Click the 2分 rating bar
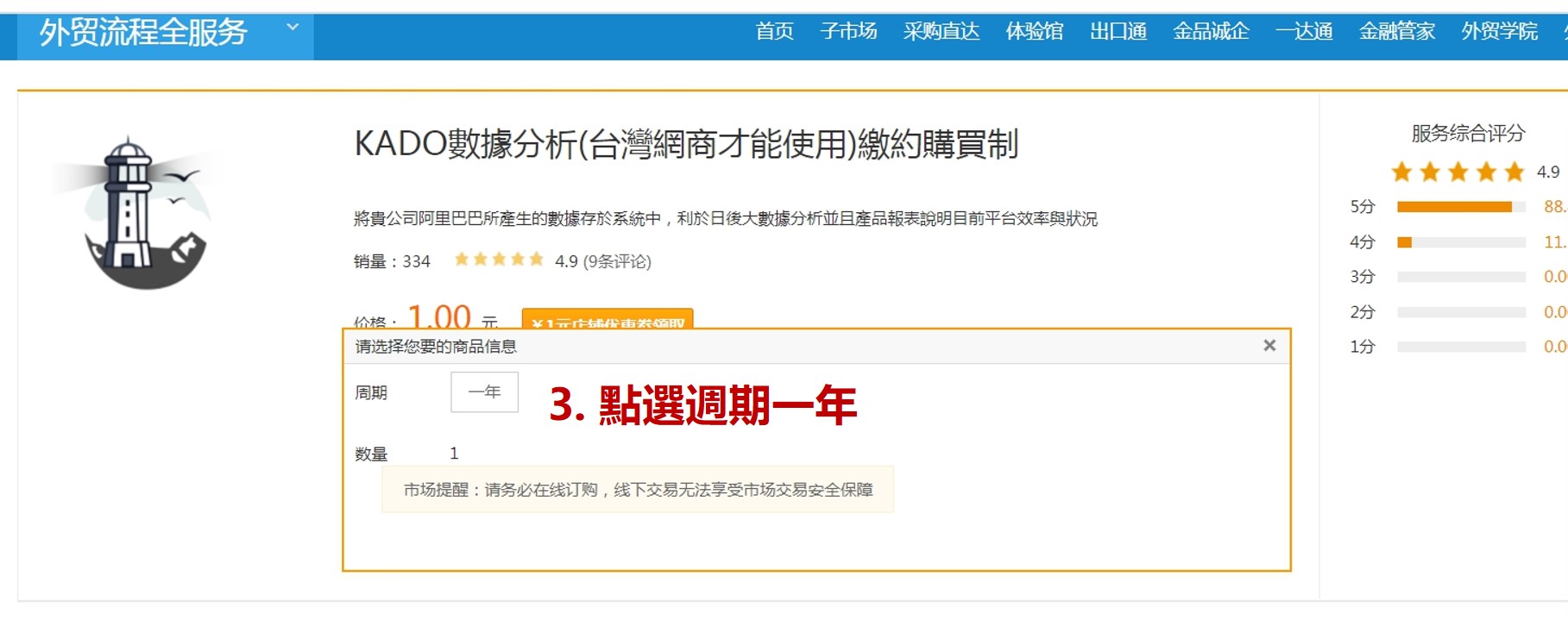The height and width of the screenshot is (620, 1568). click(1461, 312)
